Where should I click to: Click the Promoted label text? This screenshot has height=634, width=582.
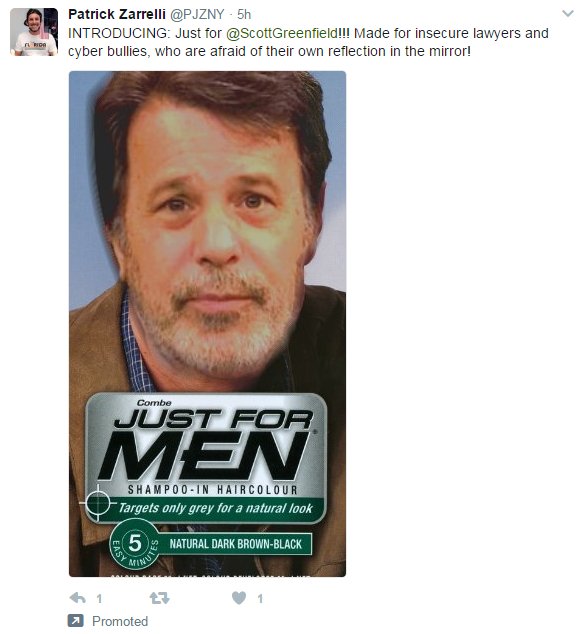[x=120, y=621]
